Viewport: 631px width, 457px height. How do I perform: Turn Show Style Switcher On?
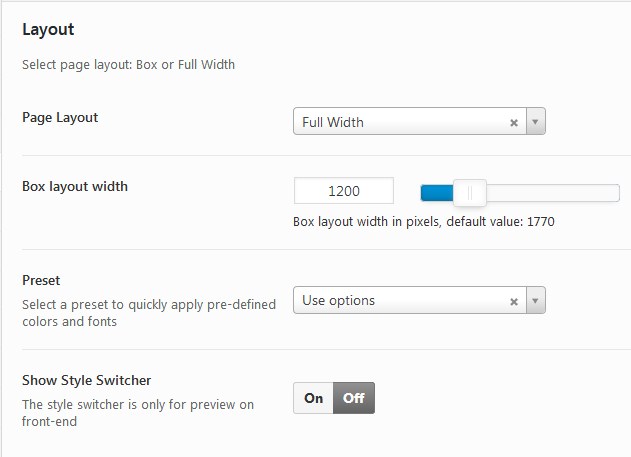tap(313, 398)
